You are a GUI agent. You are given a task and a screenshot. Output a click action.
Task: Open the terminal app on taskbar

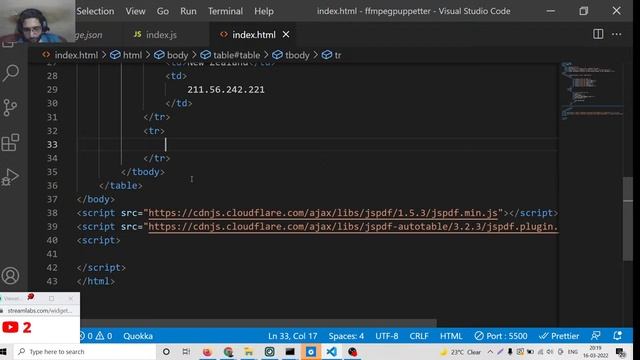(290, 352)
